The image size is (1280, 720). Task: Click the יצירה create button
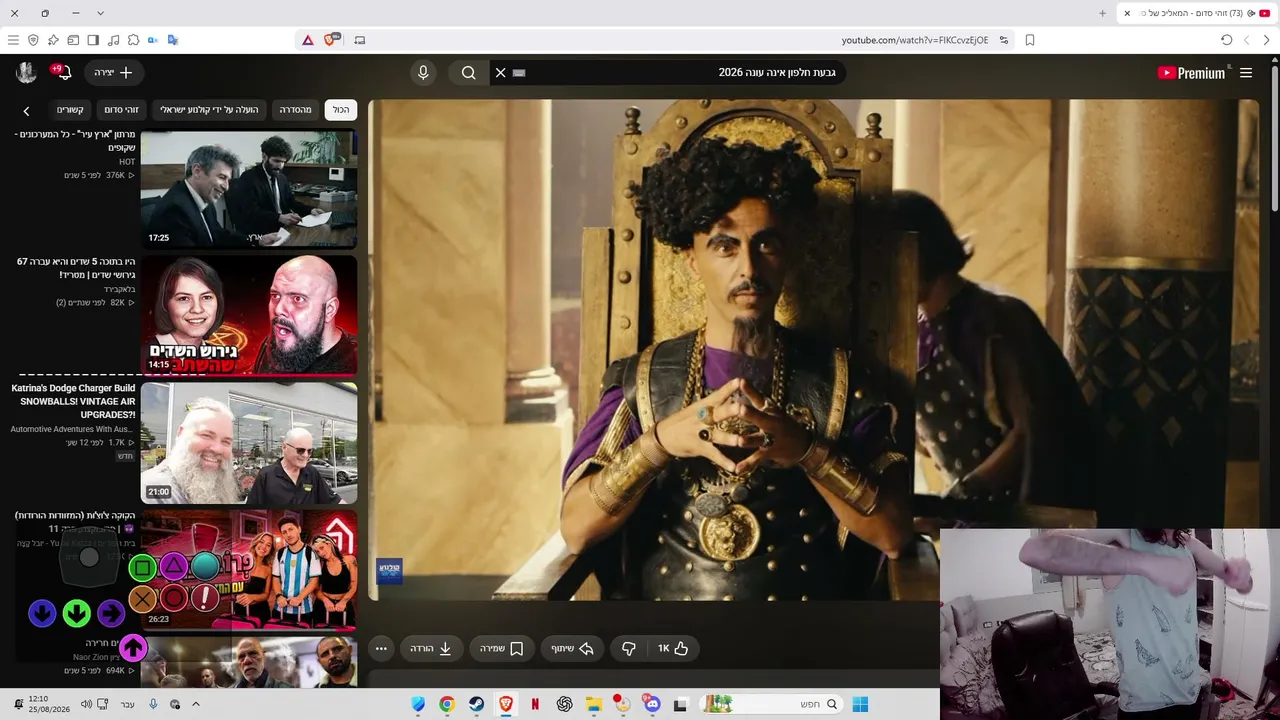(114, 73)
